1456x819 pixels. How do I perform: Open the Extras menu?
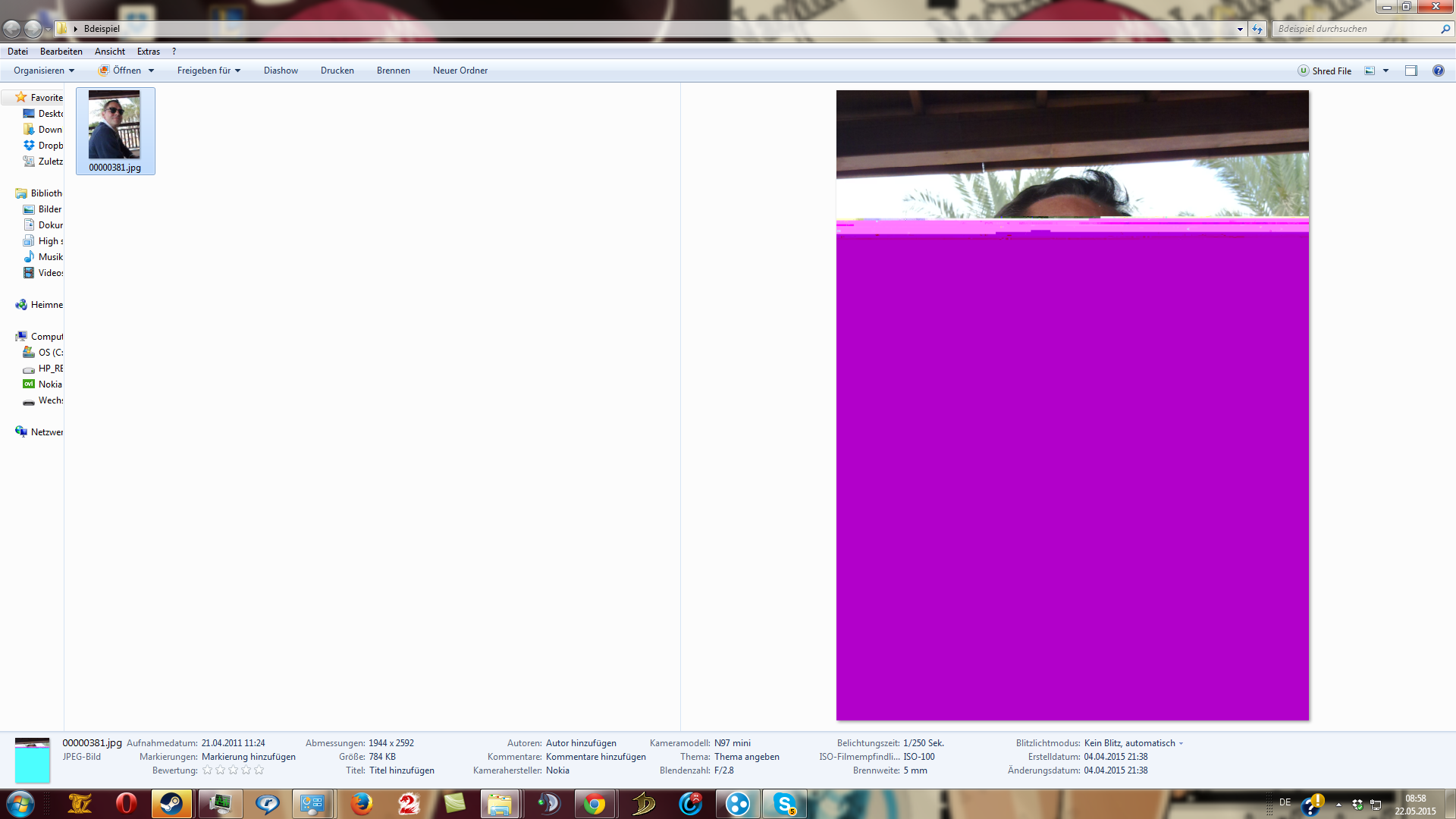coord(149,52)
